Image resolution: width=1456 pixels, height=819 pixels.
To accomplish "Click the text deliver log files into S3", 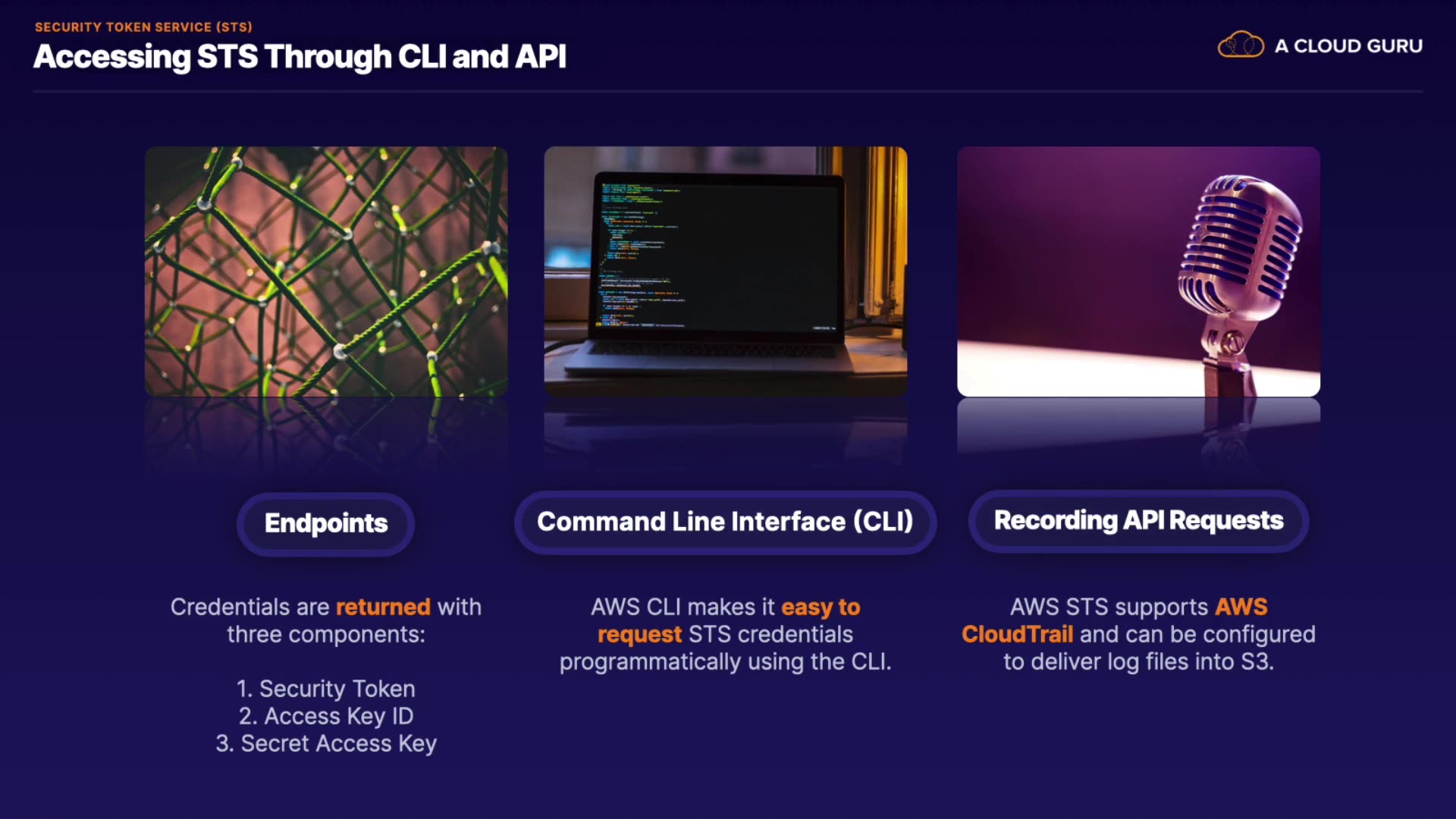I will [x=1153, y=662].
